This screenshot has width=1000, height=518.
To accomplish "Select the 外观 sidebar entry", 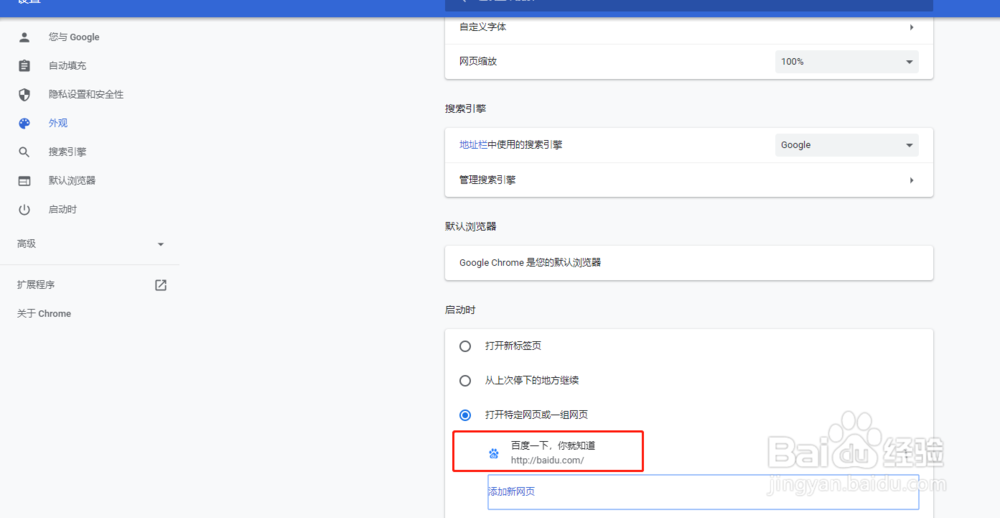I will [58, 123].
